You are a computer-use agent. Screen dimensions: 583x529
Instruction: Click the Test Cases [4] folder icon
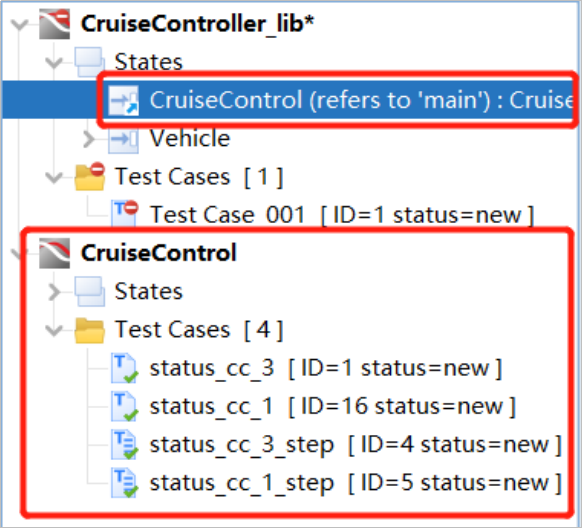click(x=90, y=330)
